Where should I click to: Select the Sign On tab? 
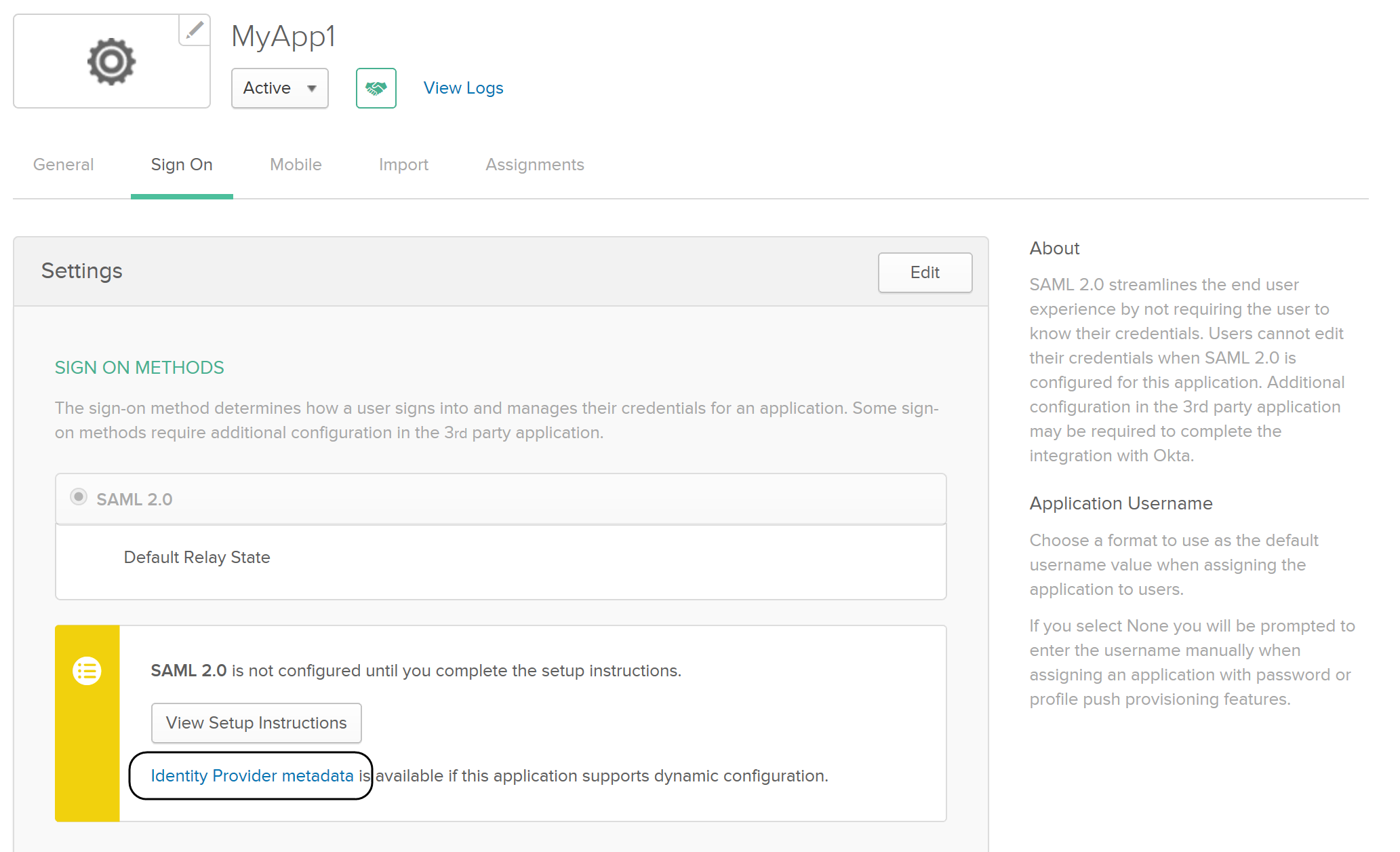click(182, 165)
